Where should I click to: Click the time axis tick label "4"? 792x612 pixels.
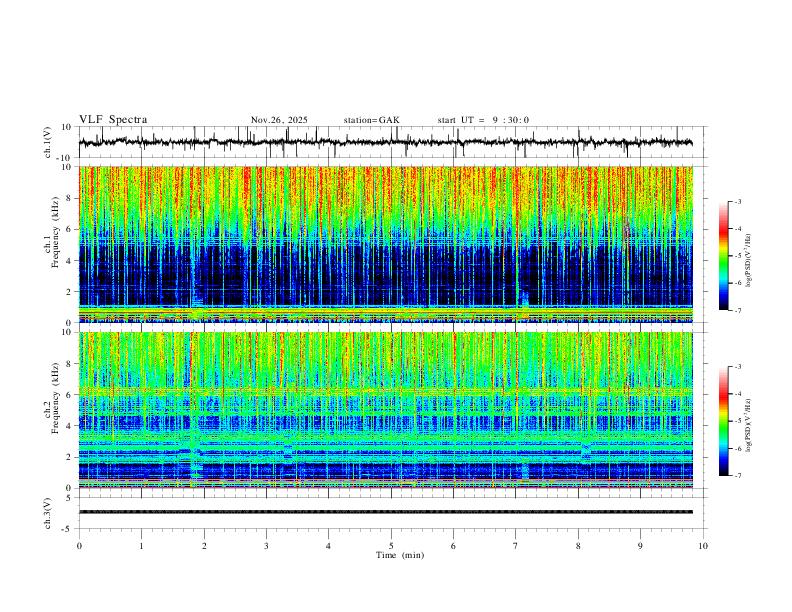click(329, 546)
